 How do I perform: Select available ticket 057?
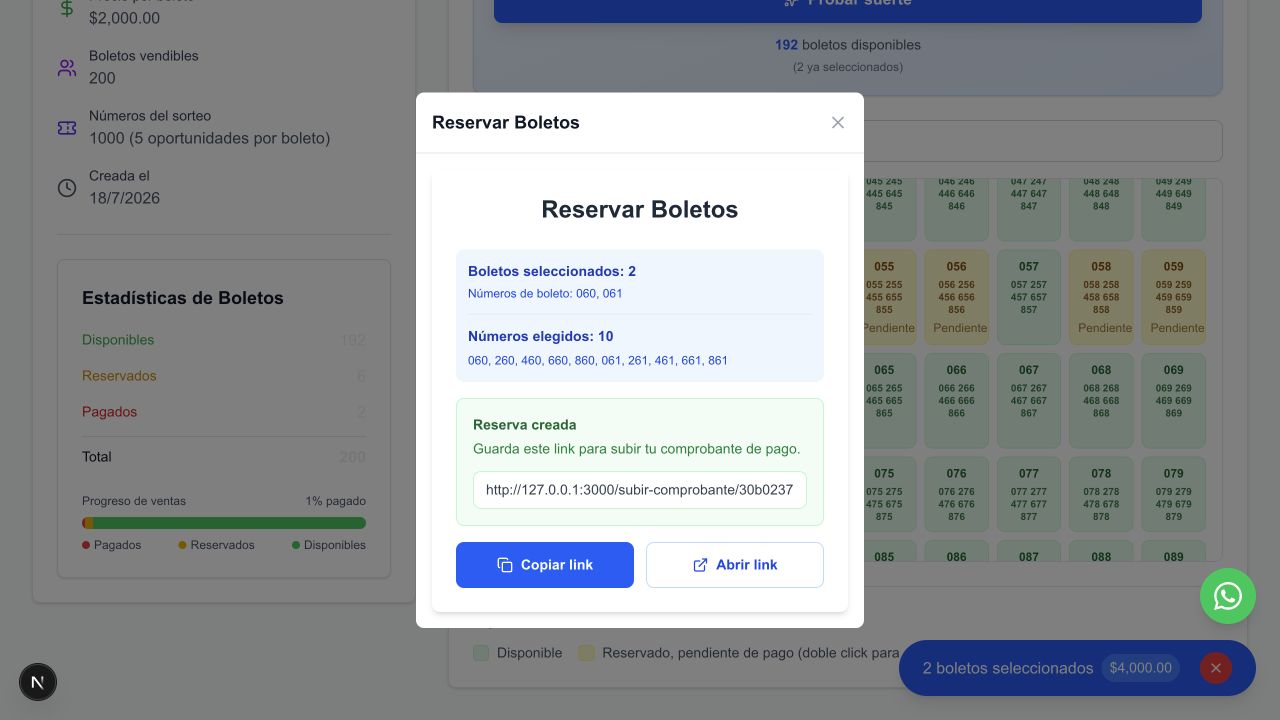tap(1029, 296)
